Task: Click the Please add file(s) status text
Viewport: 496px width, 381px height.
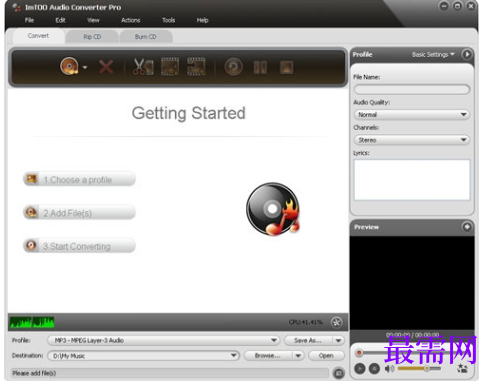Action: point(34,373)
